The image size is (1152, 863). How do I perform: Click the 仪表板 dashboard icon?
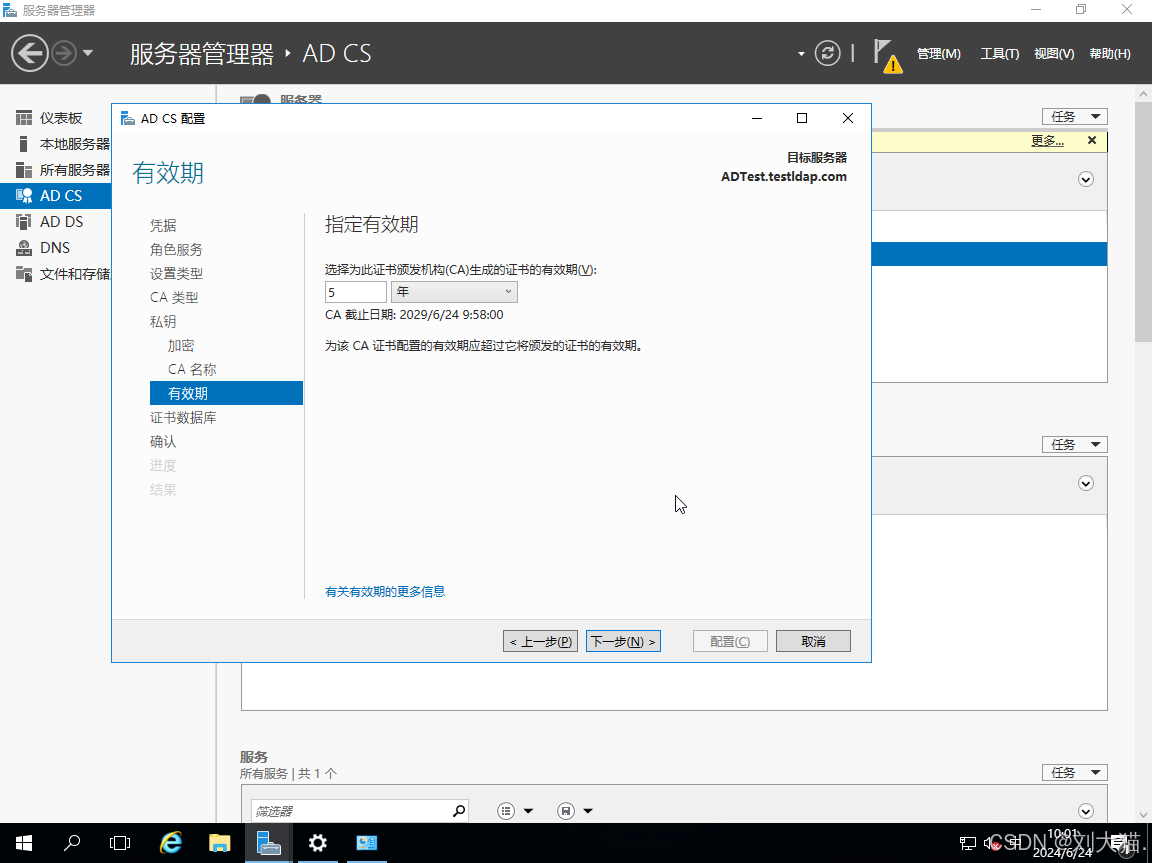tap(24, 118)
